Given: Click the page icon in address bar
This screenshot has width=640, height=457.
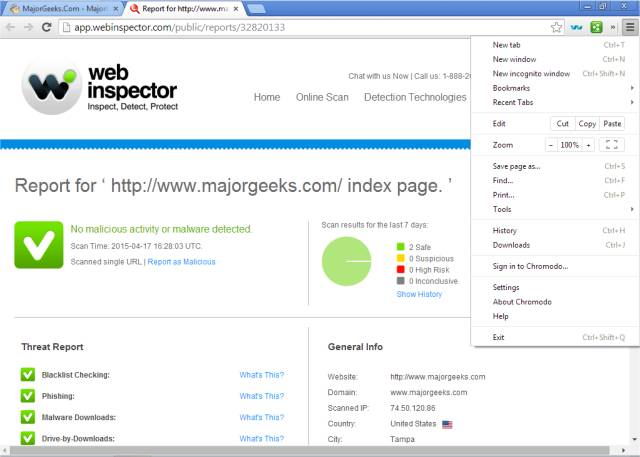Looking at the screenshot, I should pyautogui.click(x=67, y=27).
